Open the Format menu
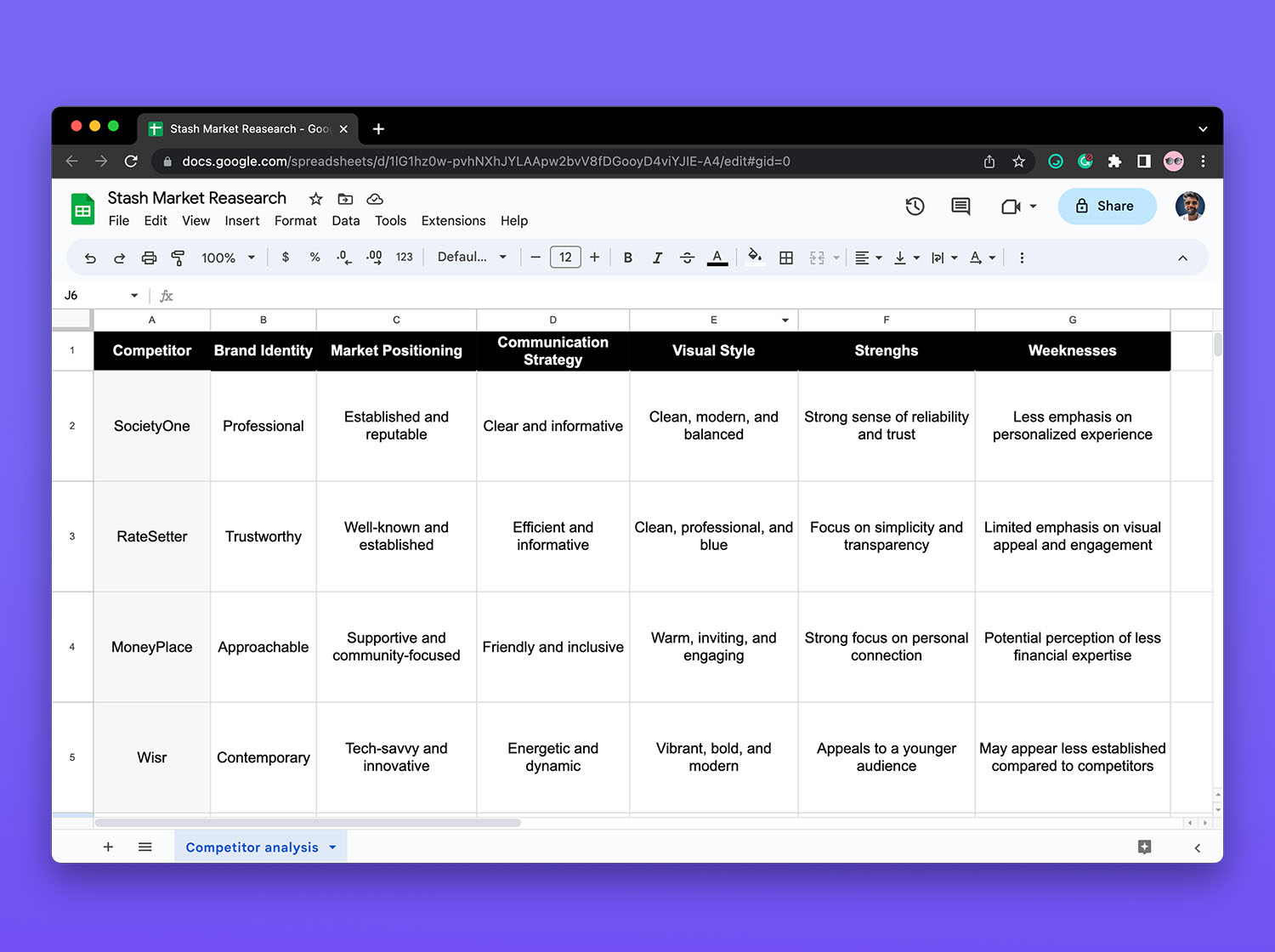The image size is (1275, 952). 296,220
